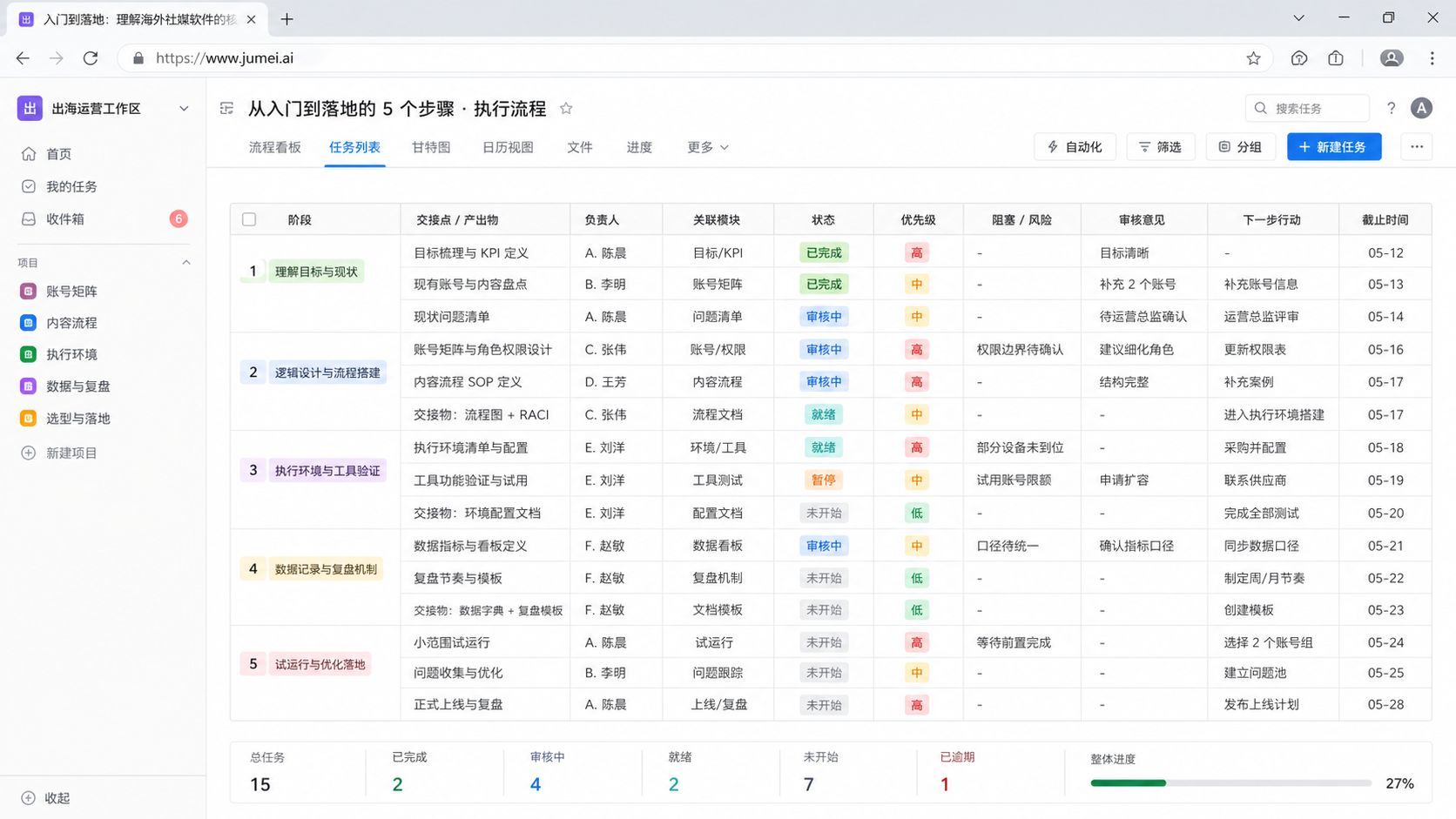Bookmark this page with star icon

(1253, 58)
